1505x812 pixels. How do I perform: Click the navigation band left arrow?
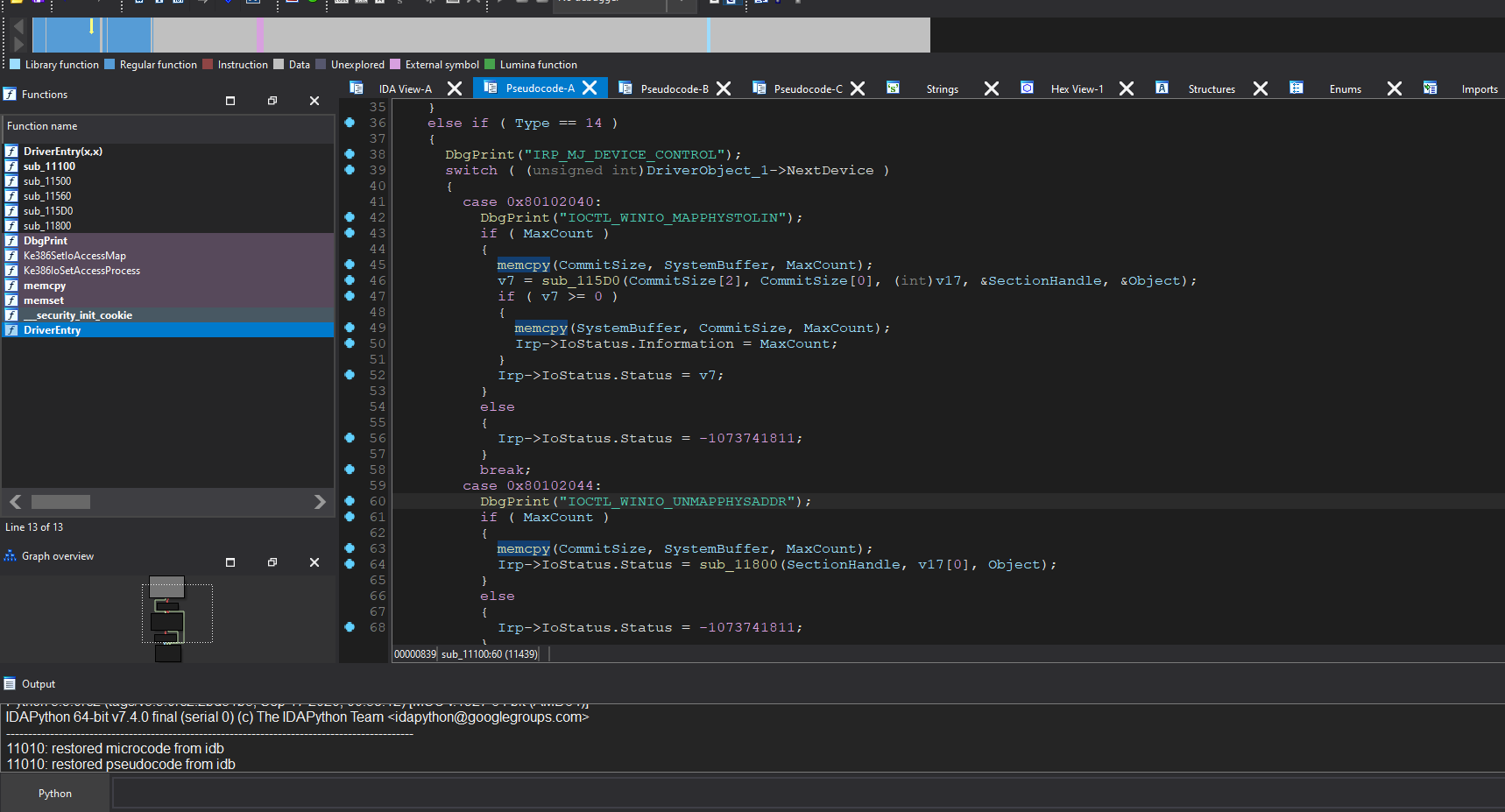[18, 26]
